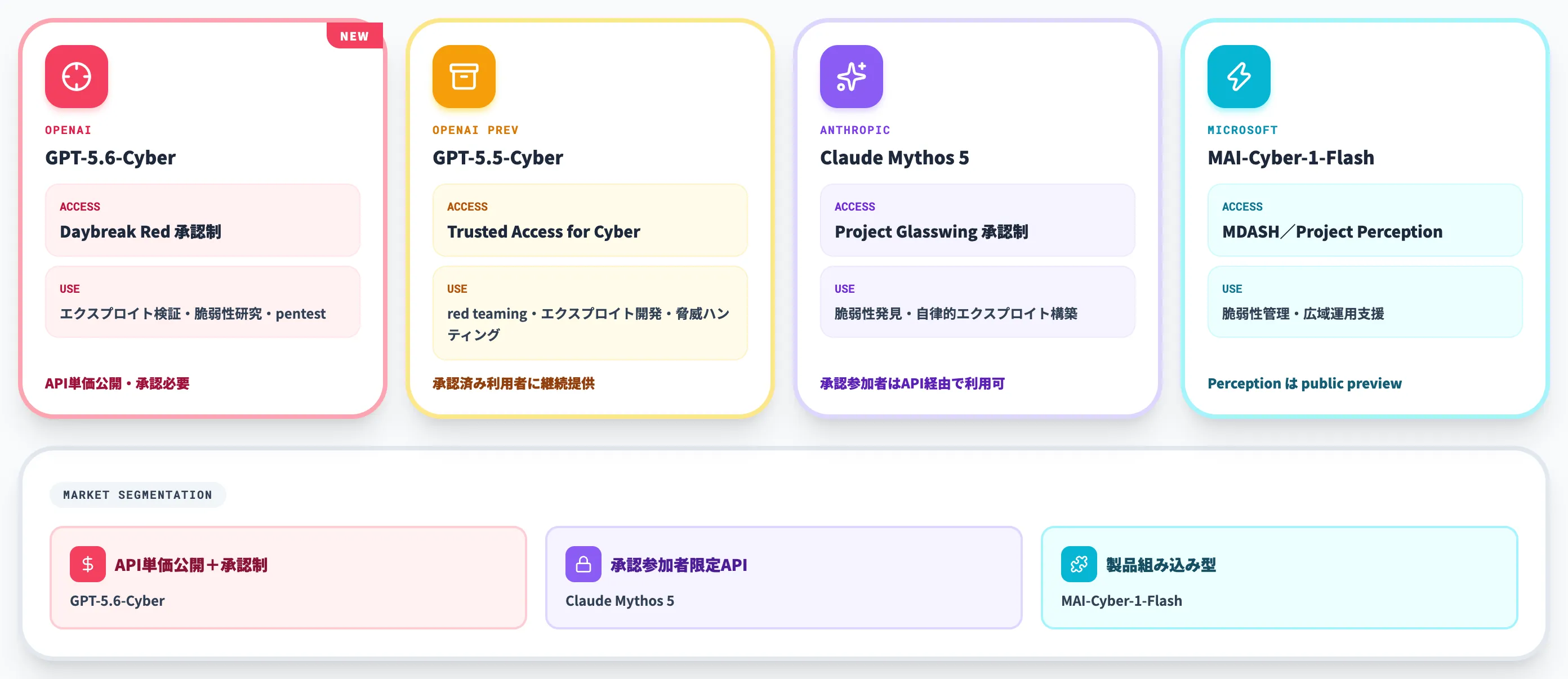Click Perception は public preview footer note
Image resolution: width=1568 pixels, height=679 pixels.
pos(1304,383)
